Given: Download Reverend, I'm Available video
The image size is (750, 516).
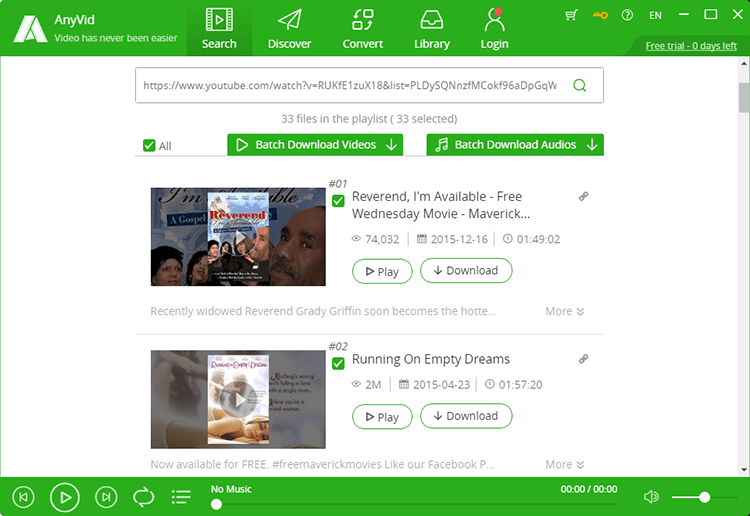Looking at the screenshot, I should (466, 271).
